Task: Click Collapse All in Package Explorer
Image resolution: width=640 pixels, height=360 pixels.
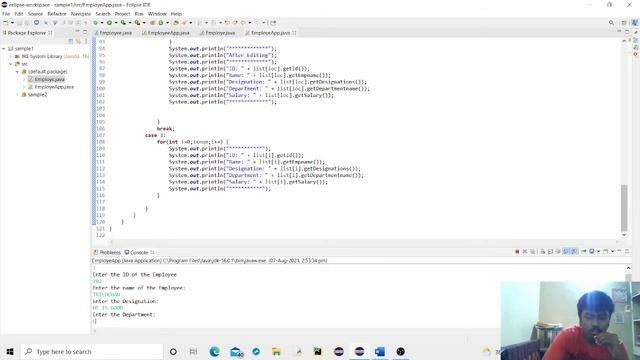Action: coord(71,41)
